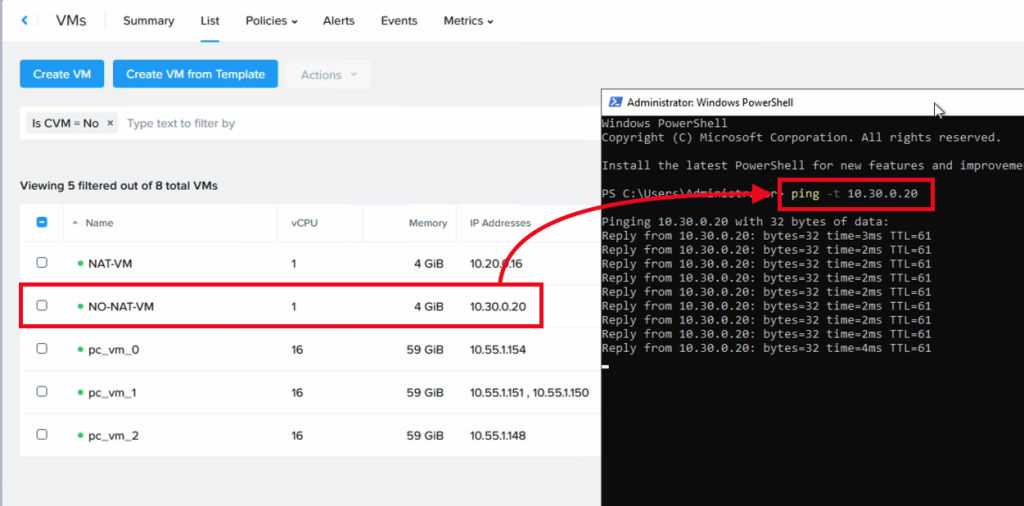Click the pc_vm_2 name
The height and width of the screenshot is (506, 1024).
113,435
